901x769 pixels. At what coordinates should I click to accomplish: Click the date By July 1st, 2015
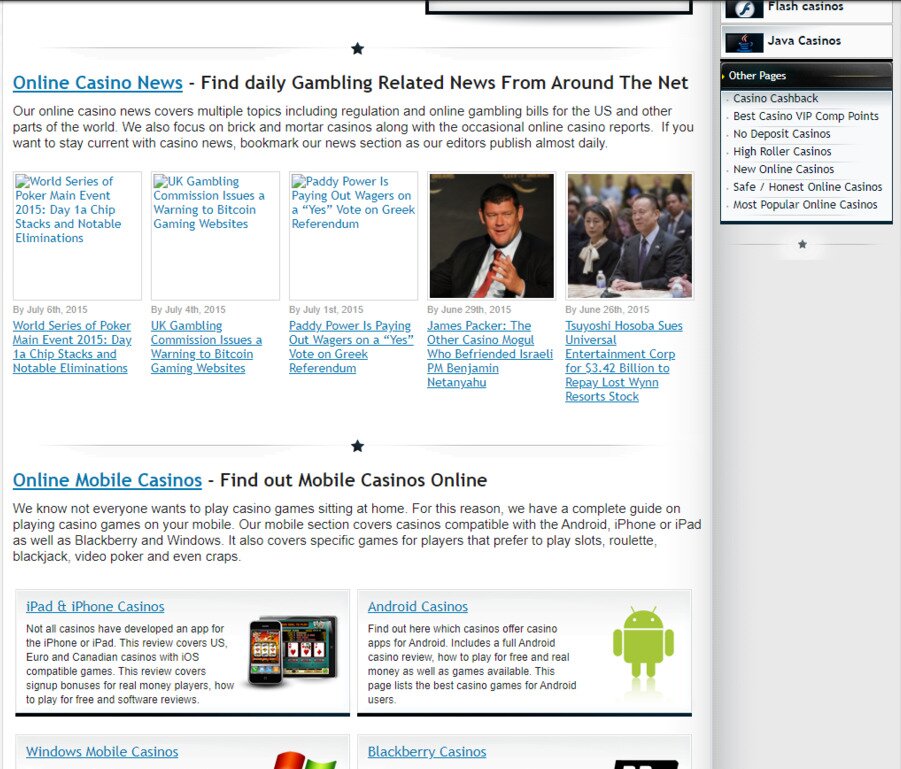pos(326,309)
